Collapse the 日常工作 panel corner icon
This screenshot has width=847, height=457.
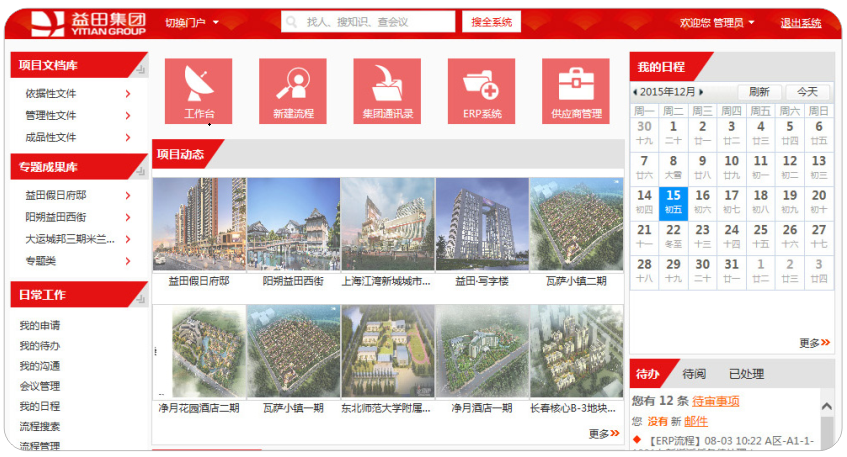[x=140, y=299]
